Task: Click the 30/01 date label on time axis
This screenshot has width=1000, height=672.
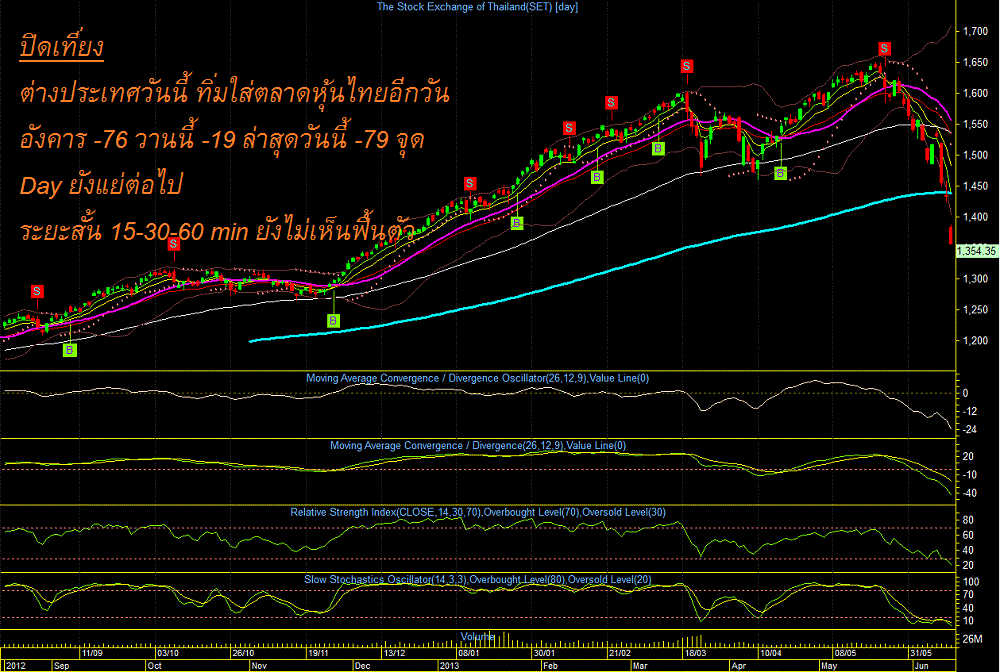Action: pyautogui.click(x=544, y=654)
